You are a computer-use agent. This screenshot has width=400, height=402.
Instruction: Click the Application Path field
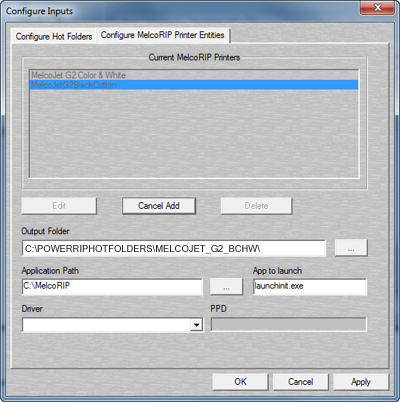tap(112, 287)
